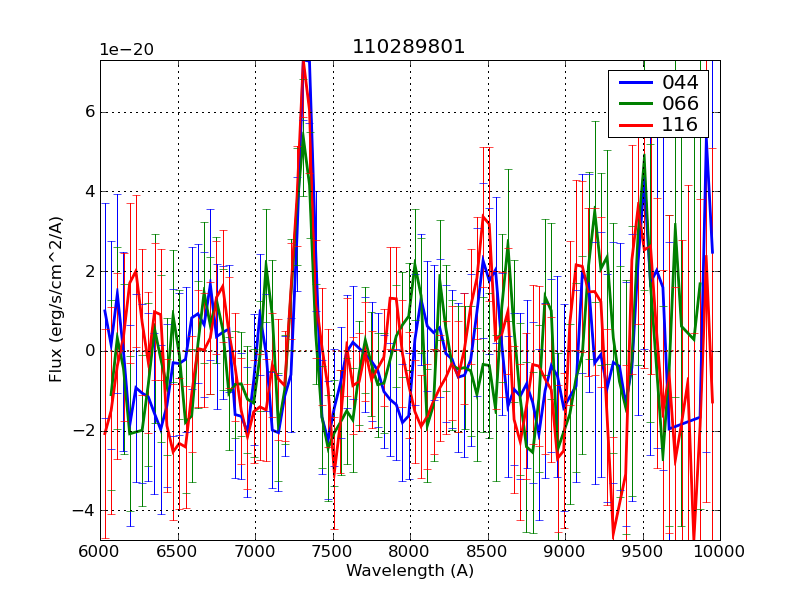The height and width of the screenshot is (600, 800).
Task: Click the 0 y-axis tick label
Action: [x=89, y=351]
